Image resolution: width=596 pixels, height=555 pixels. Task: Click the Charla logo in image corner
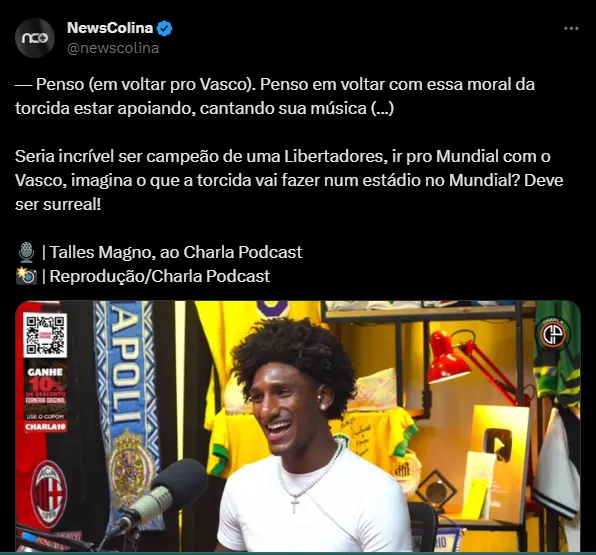(x=555, y=334)
